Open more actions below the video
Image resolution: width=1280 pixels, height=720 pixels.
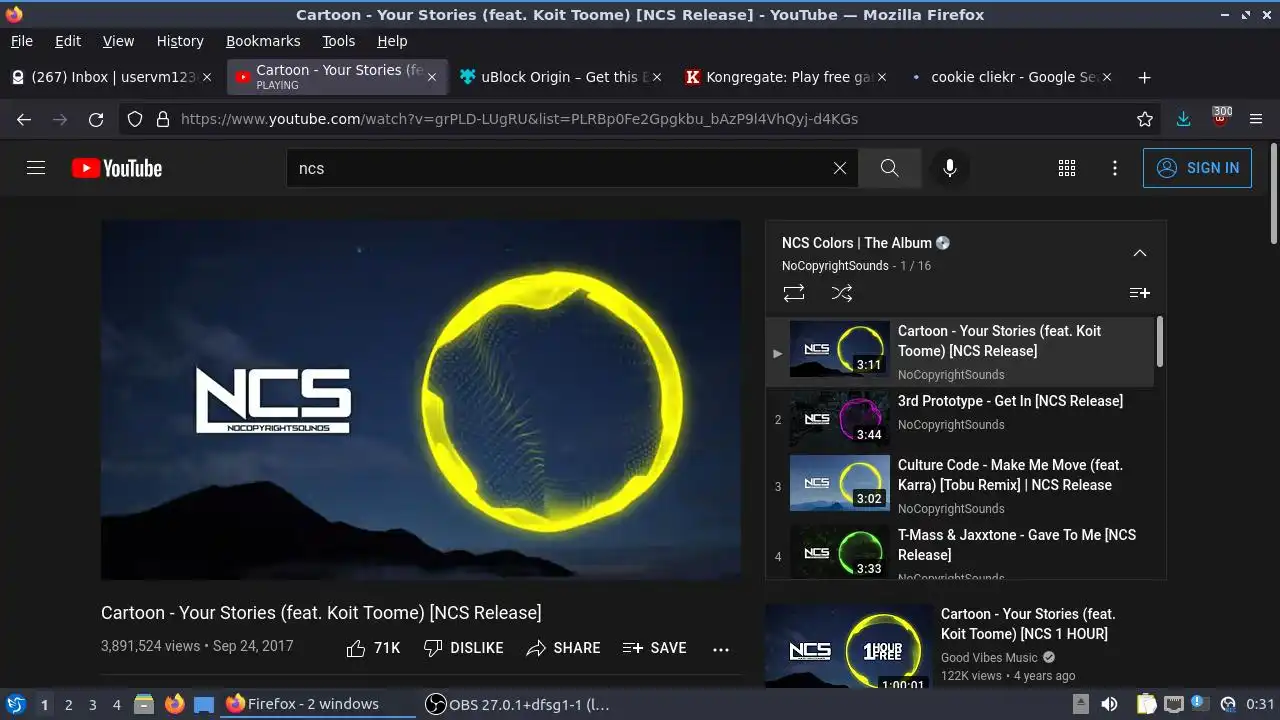[x=721, y=649]
